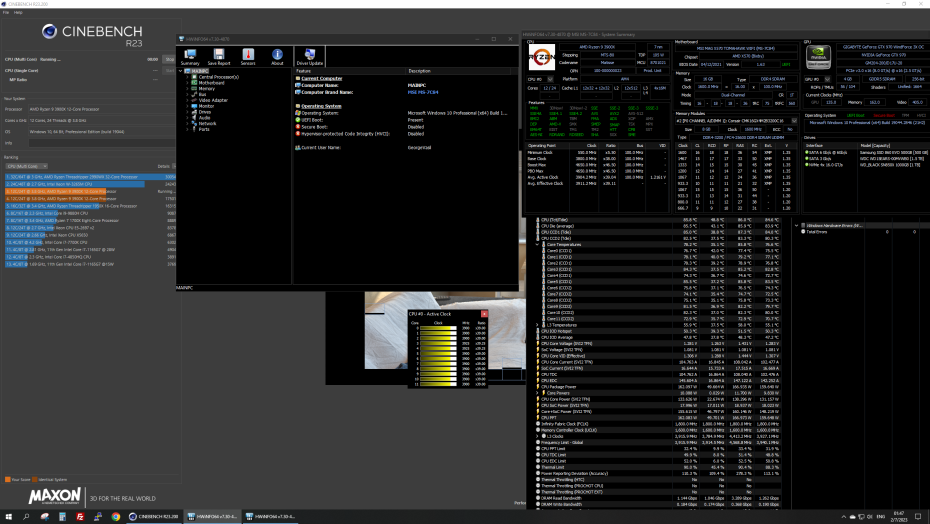Open the Windows Start menu
This screenshot has width=930, height=524.
(8, 516)
